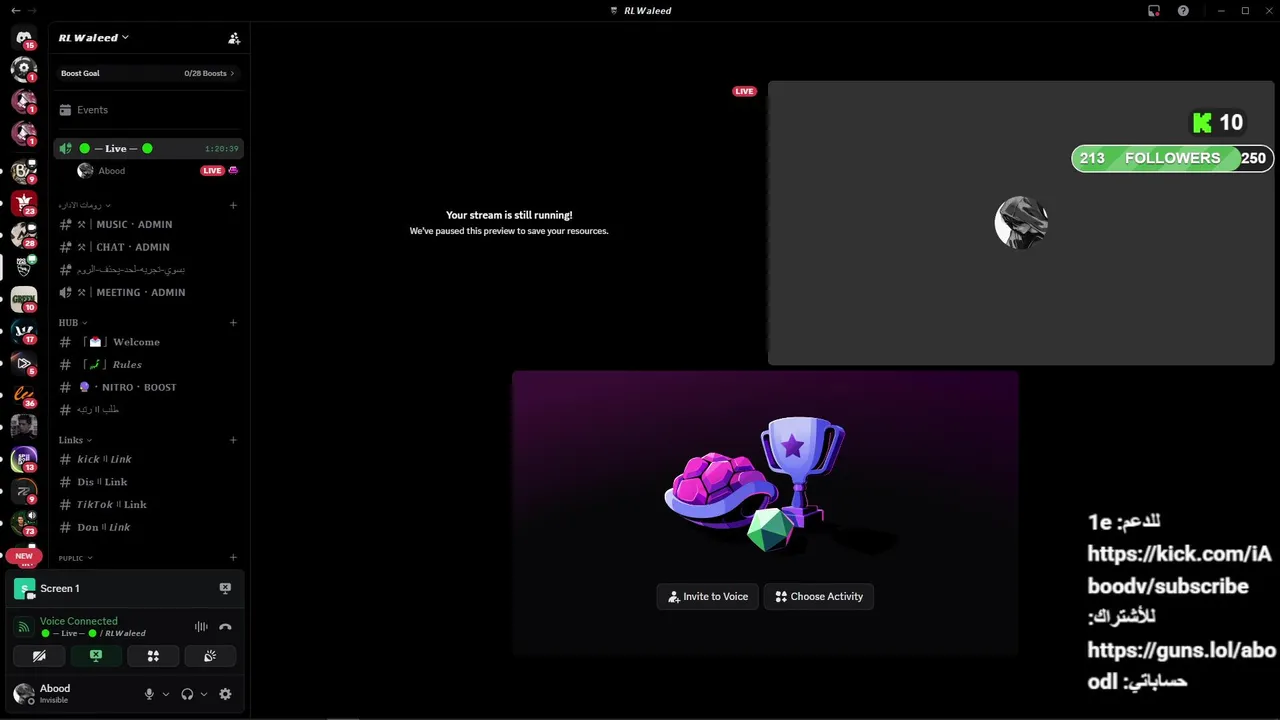Open headphones output options chevron
The height and width of the screenshot is (720, 1280).
204,694
